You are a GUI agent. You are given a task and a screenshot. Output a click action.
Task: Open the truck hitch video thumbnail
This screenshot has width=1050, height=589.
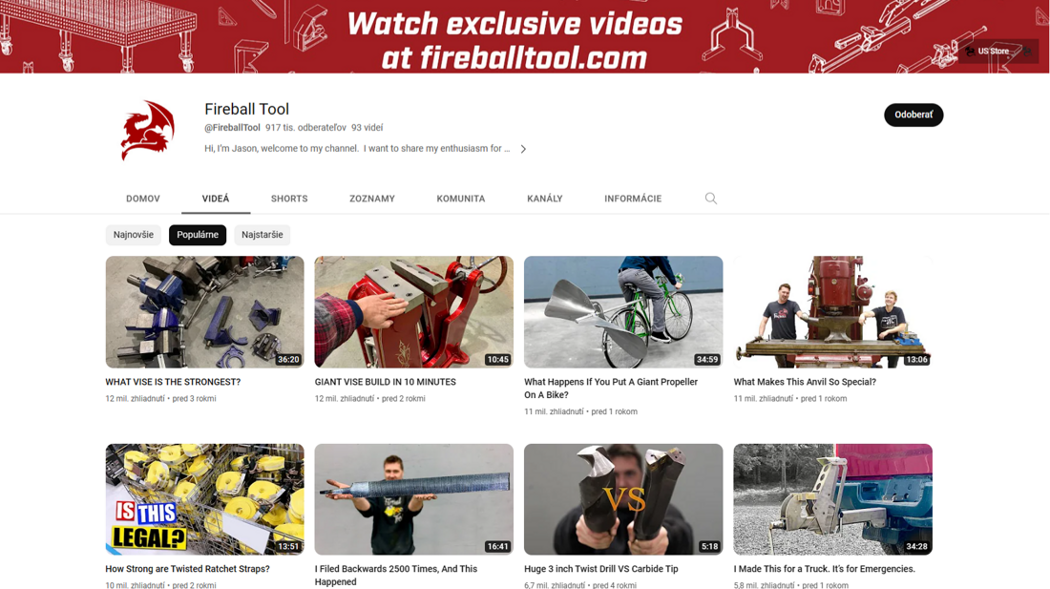pos(832,499)
